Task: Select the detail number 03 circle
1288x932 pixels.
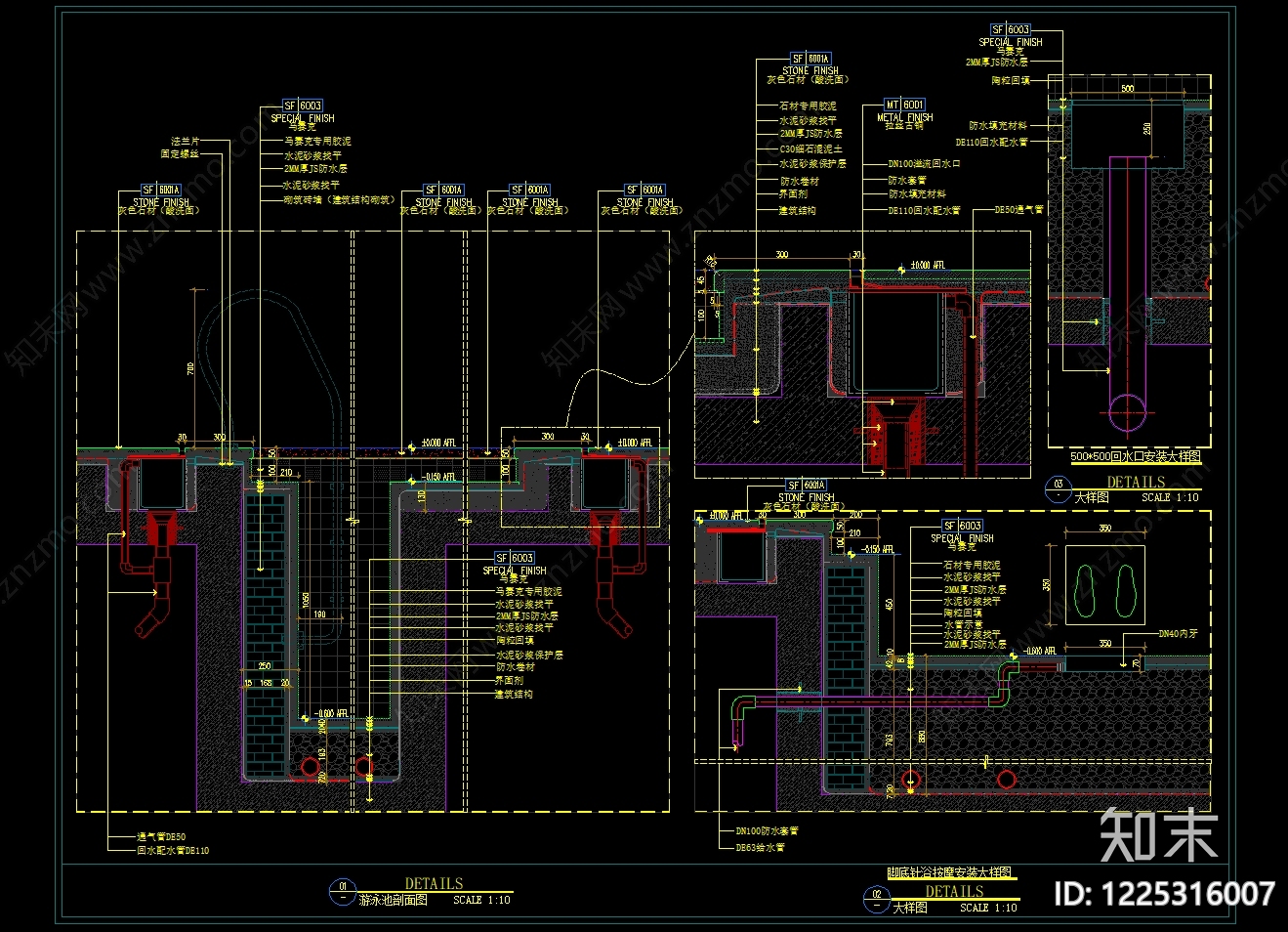Action: [1058, 488]
